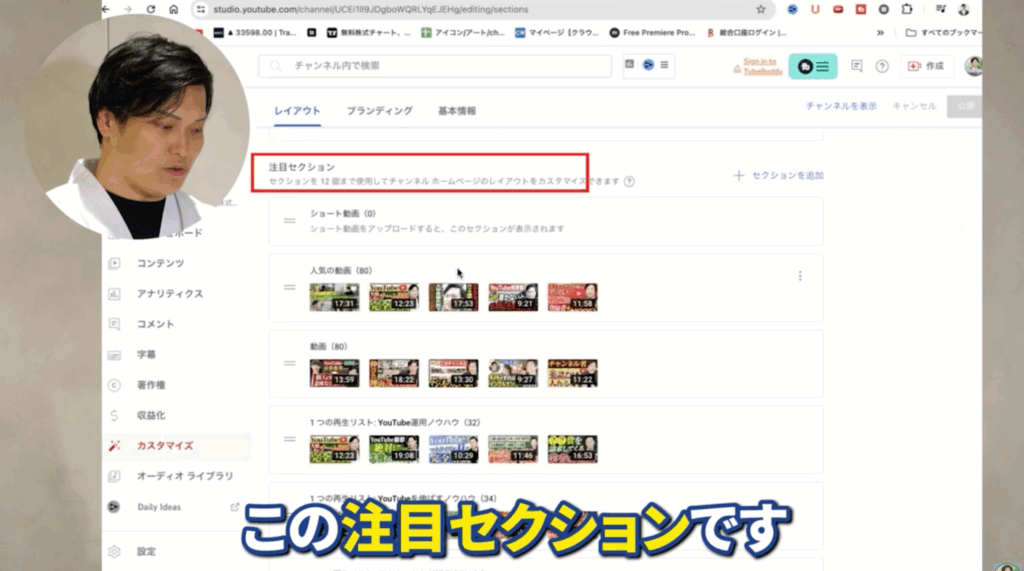The width and height of the screenshot is (1024, 571).
Task: Switch to the ブランディング tab
Action: pyautogui.click(x=379, y=111)
